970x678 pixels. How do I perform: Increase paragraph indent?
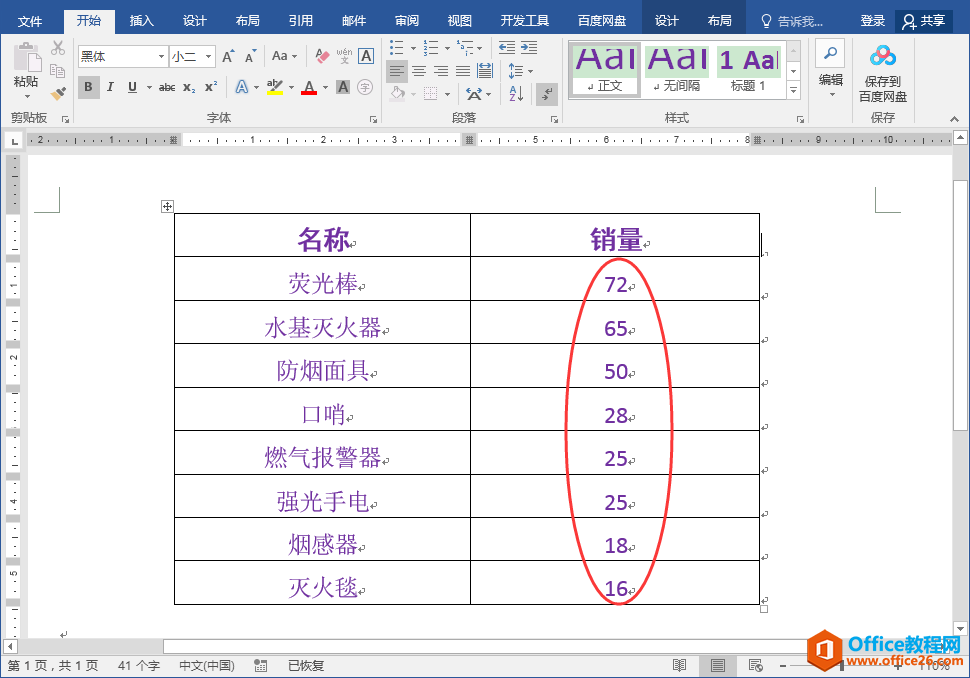[529, 48]
